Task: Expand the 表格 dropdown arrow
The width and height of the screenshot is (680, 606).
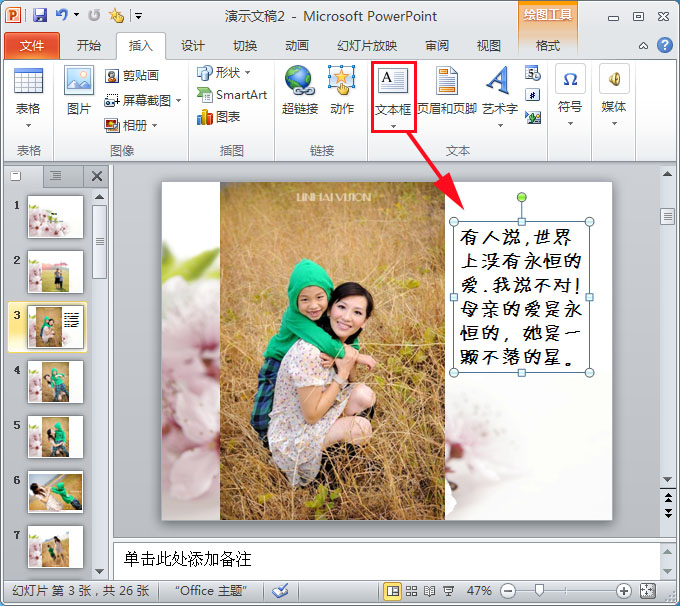Action: click(x=28, y=125)
